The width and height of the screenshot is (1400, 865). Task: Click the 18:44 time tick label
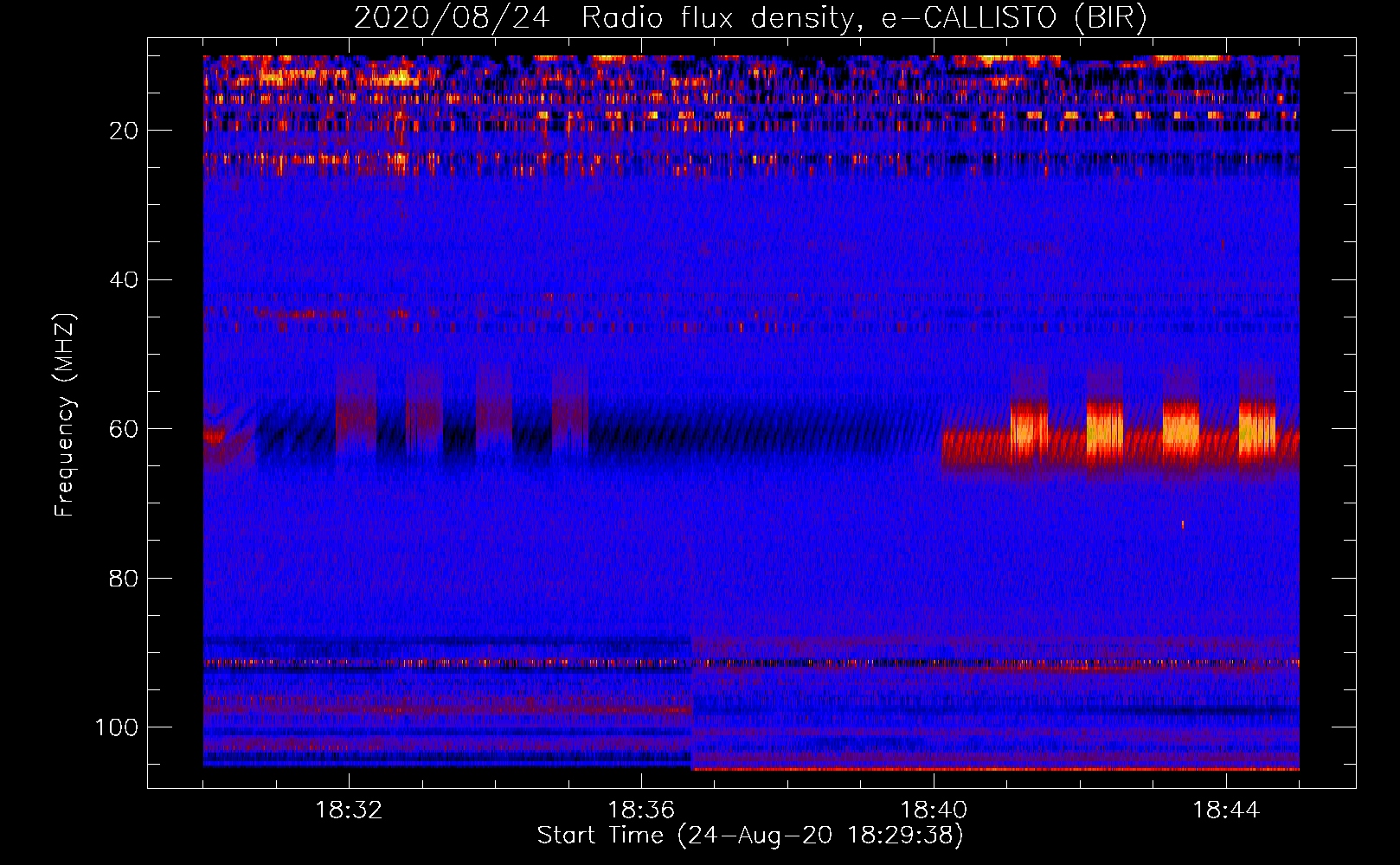[x=1226, y=810]
